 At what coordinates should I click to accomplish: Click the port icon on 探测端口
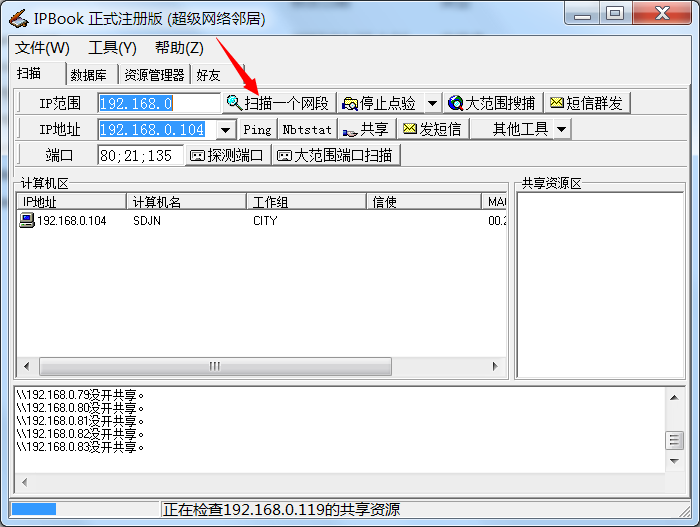(x=197, y=155)
